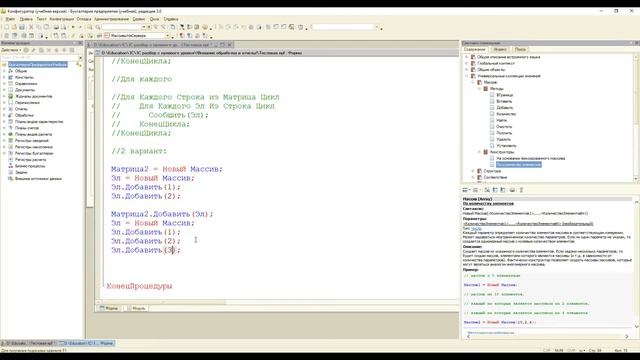Click the book icon next to Массив
The width and height of the screenshot is (640, 360).
pyautogui.click(x=480, y=82)
